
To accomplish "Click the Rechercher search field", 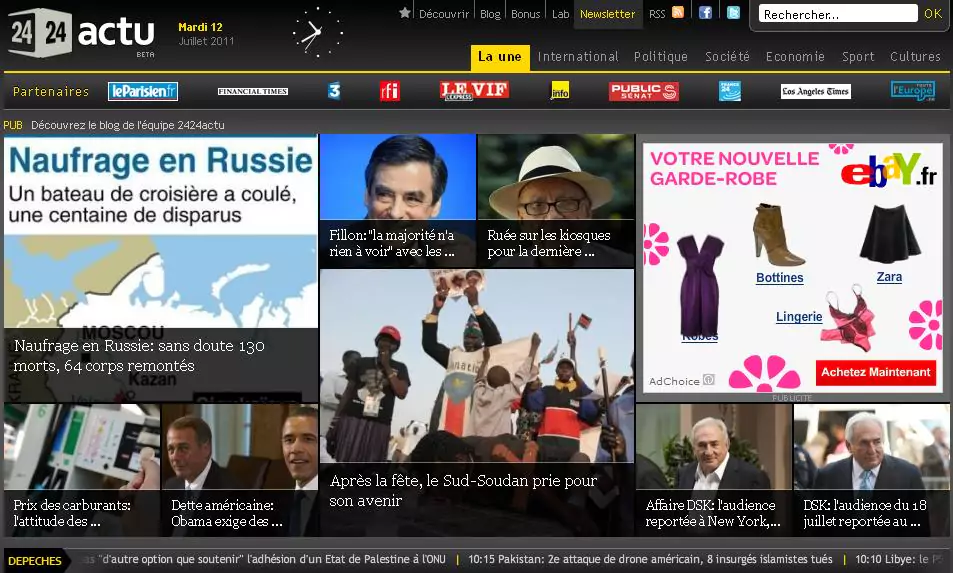I will [838, 14].
